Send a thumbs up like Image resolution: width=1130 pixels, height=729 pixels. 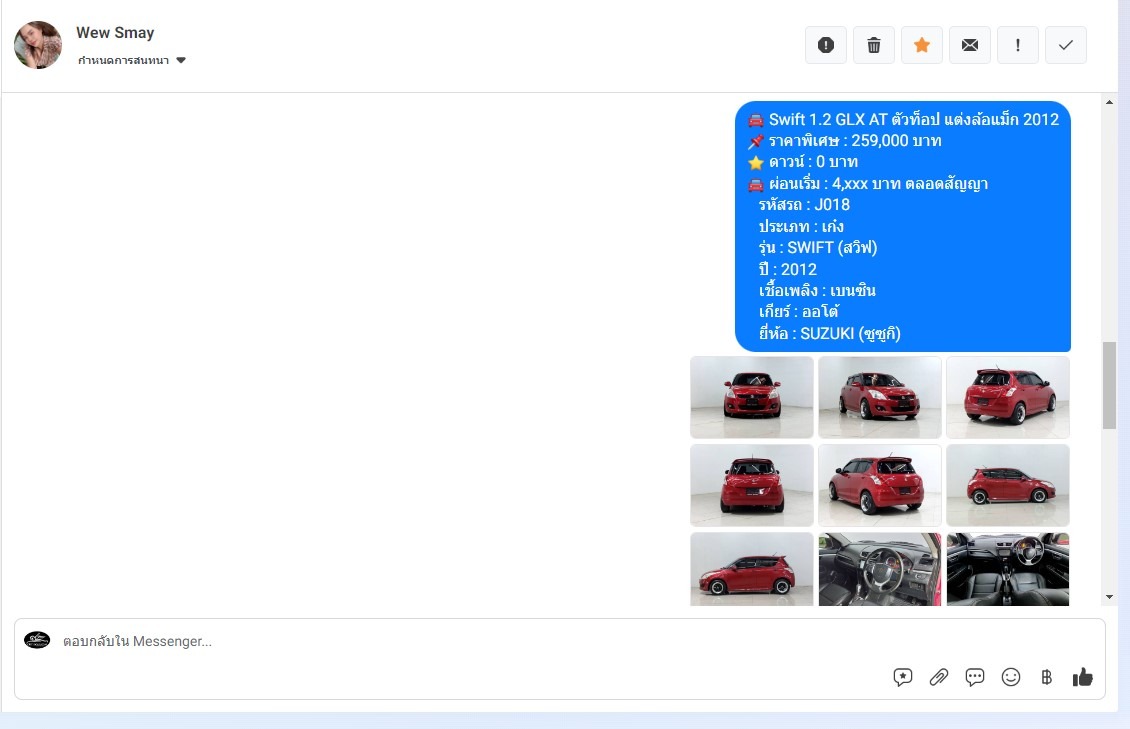point(1082,677)
